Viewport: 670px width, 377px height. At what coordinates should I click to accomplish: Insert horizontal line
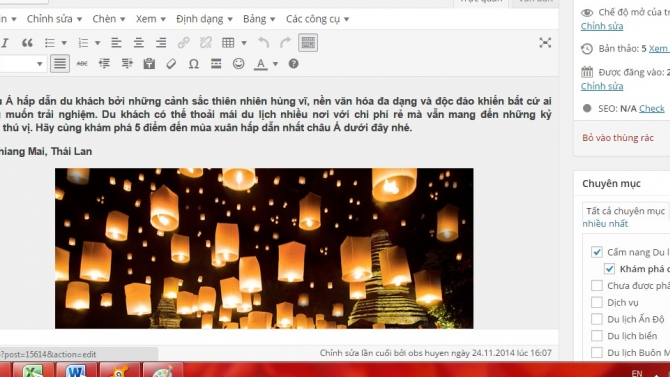(216, 64)
